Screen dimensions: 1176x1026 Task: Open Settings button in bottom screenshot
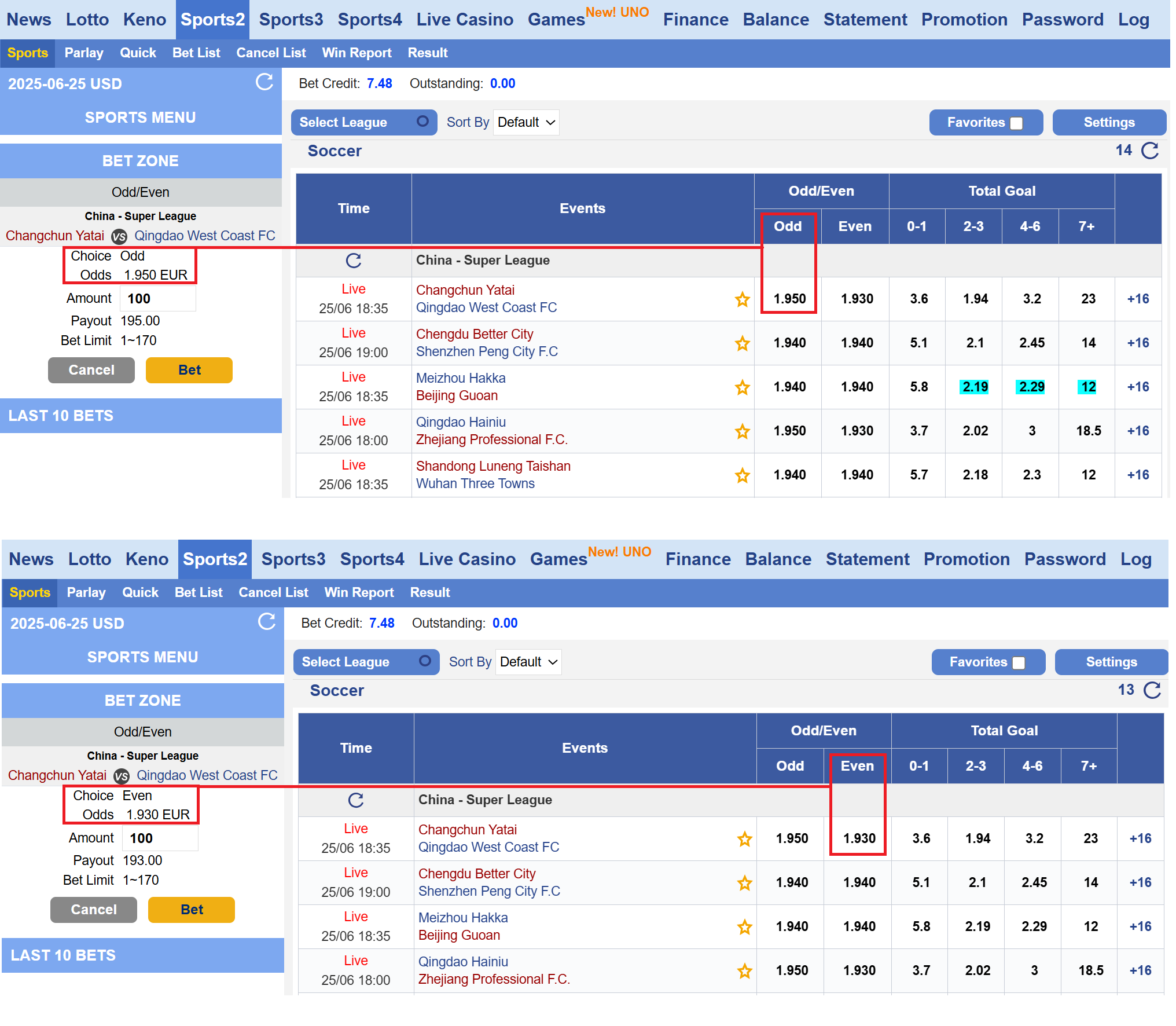pos(1111,662)
